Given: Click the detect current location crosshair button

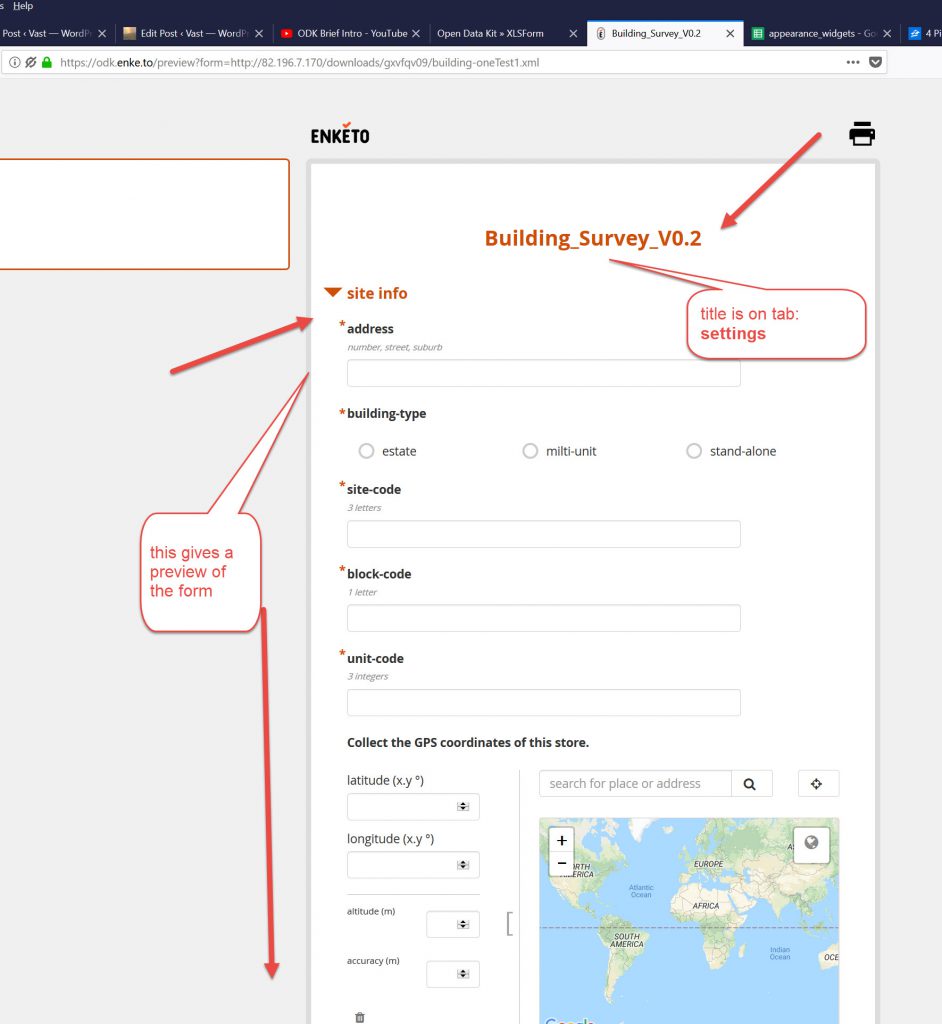Looking at the screenshot, I should (817, 784).
